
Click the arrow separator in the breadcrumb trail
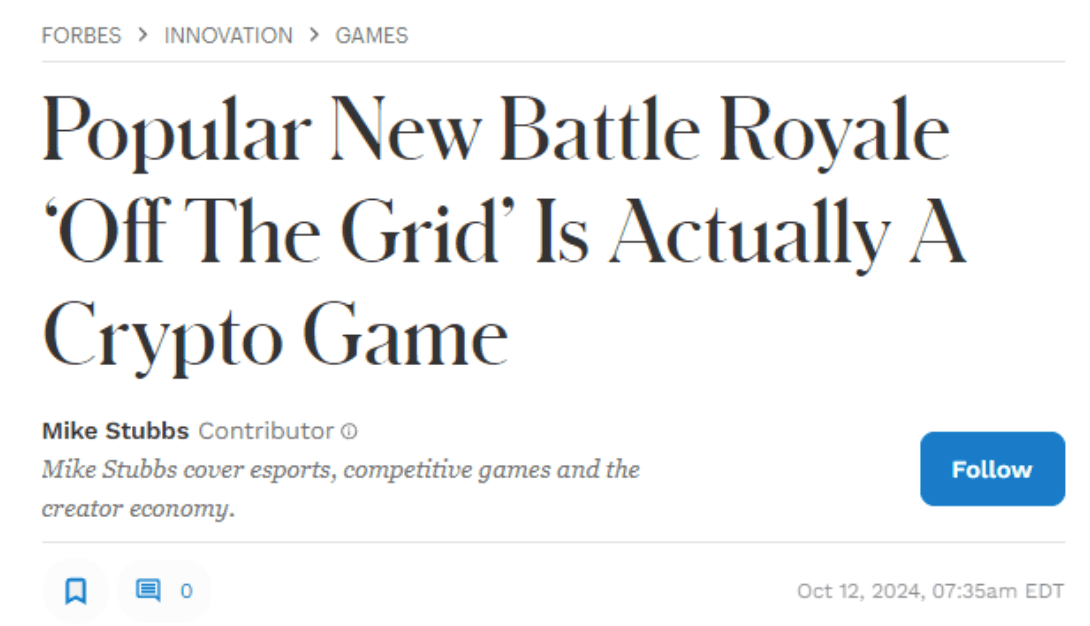tap(143, 35)
